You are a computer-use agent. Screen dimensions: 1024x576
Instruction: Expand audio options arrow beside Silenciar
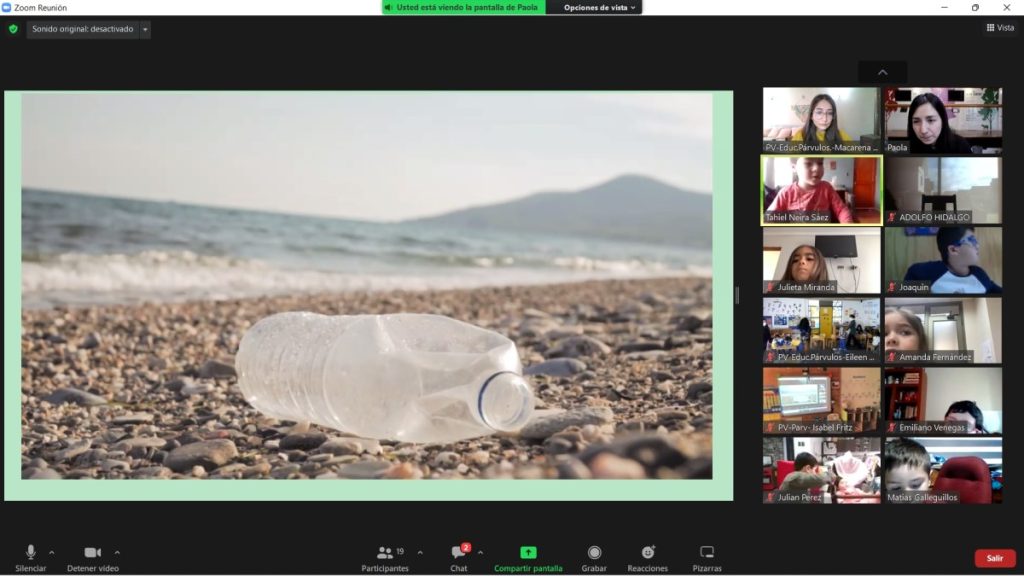point(52,552)
